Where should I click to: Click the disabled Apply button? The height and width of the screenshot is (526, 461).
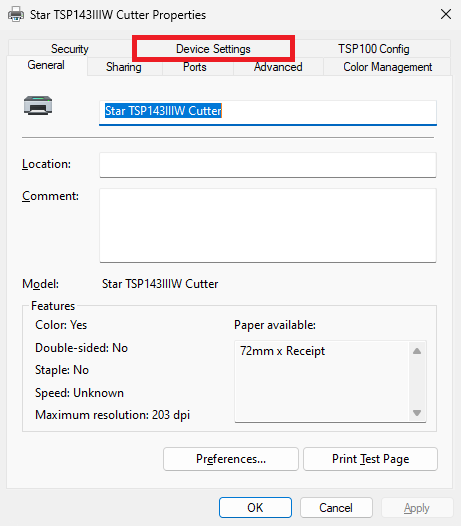[x=417, y=508]
